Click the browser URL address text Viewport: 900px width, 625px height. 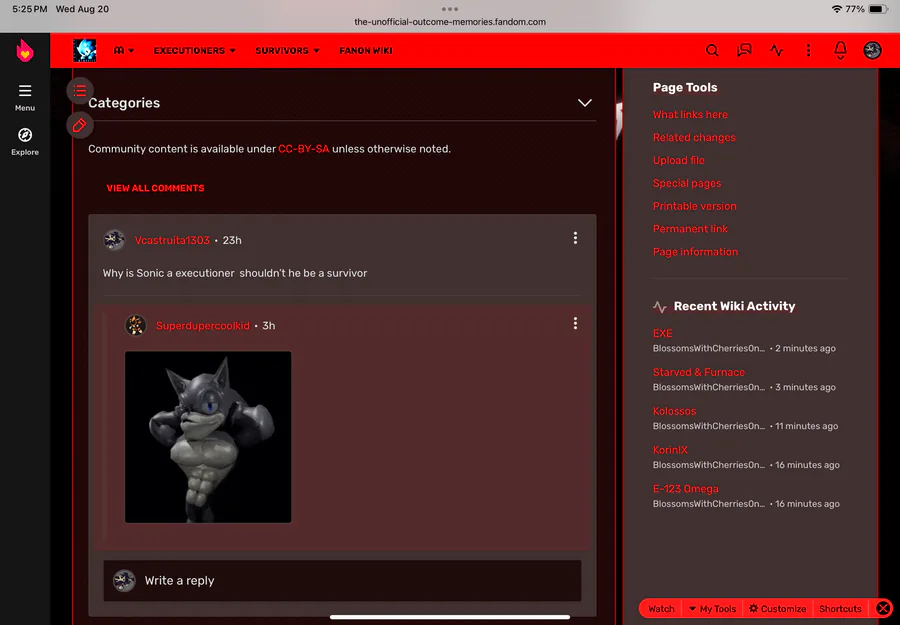(450, 22)
